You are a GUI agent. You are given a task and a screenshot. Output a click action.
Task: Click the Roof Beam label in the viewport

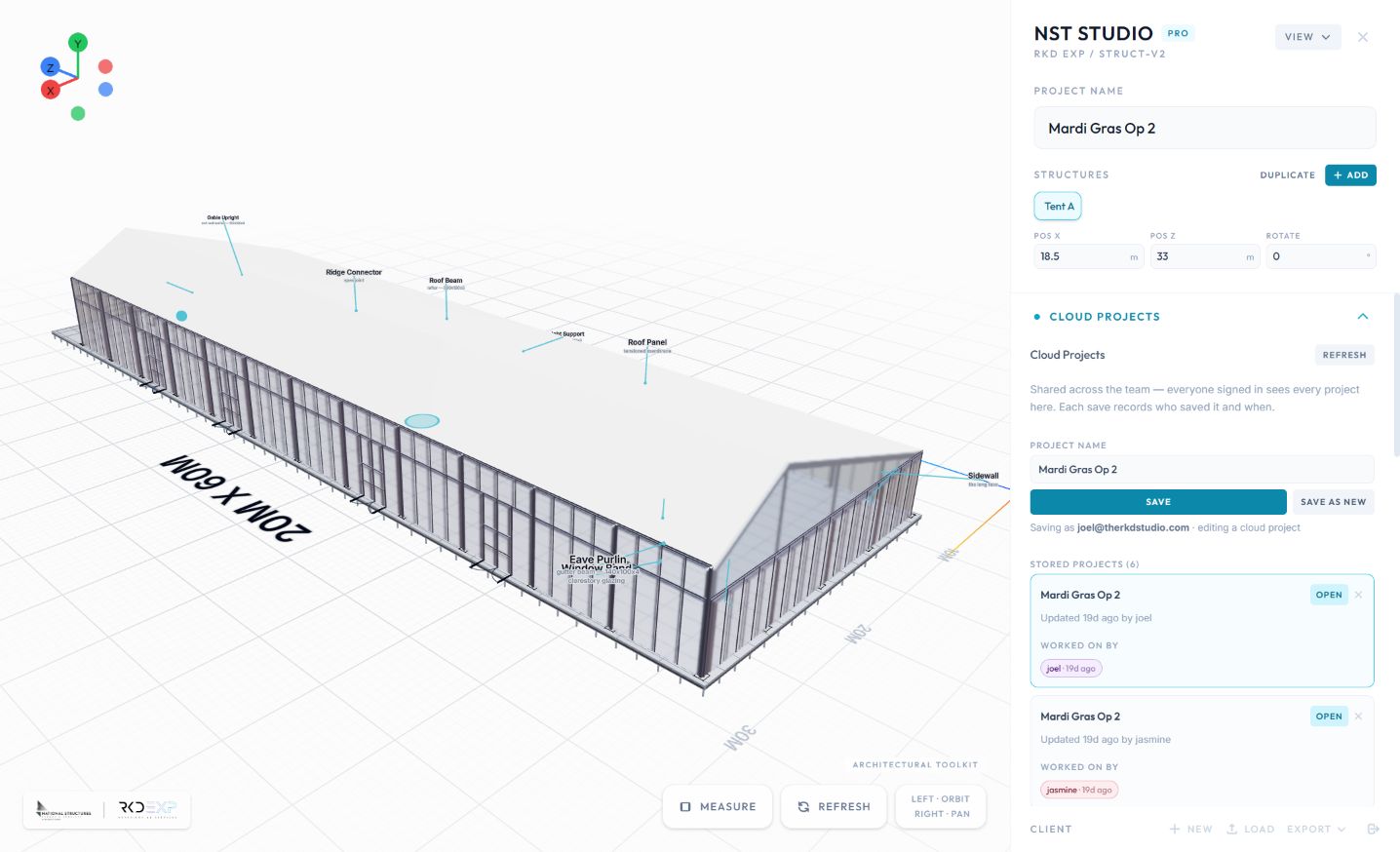coord(447,281)
